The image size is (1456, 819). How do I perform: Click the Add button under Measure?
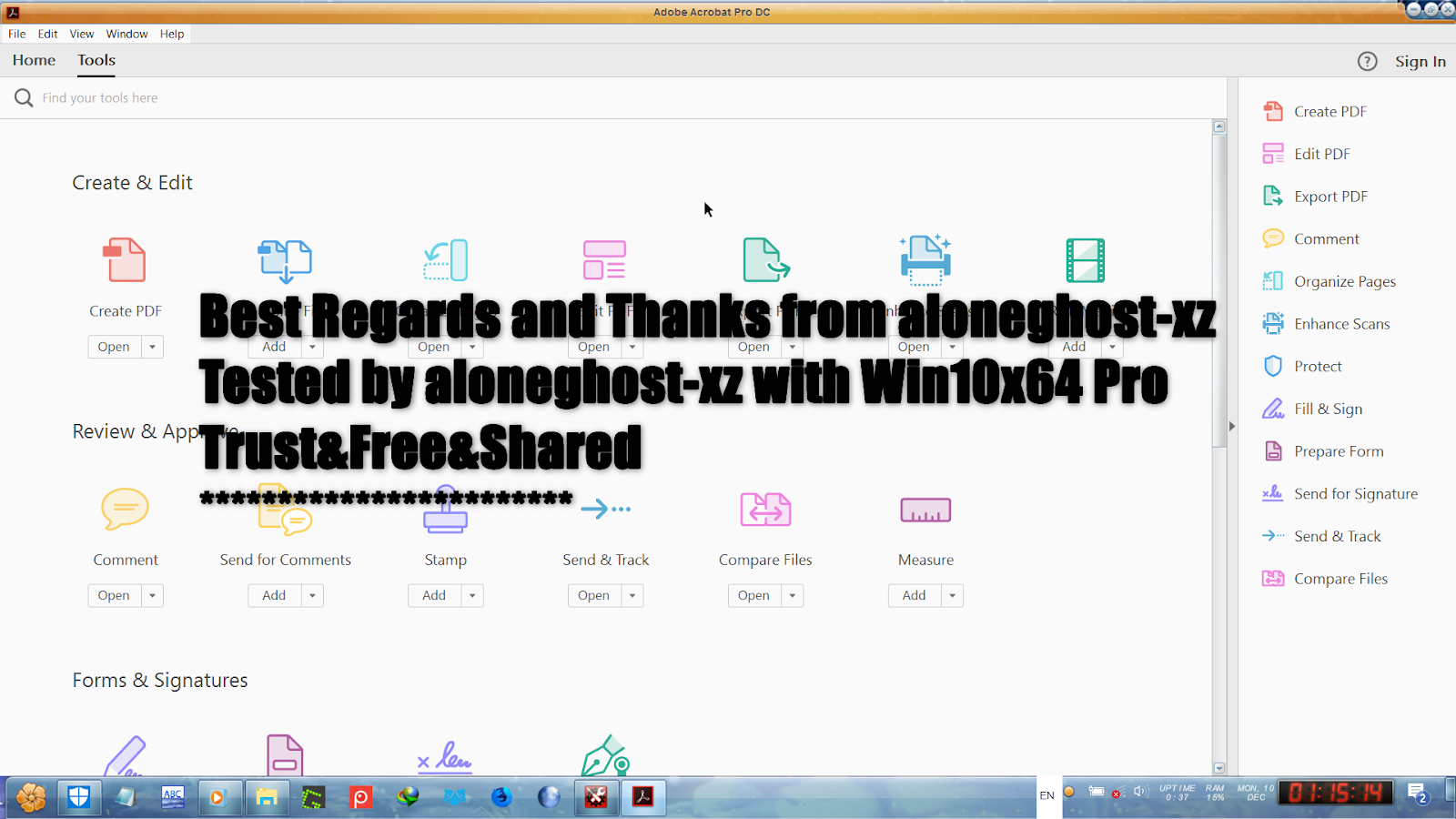click(915, 595)
